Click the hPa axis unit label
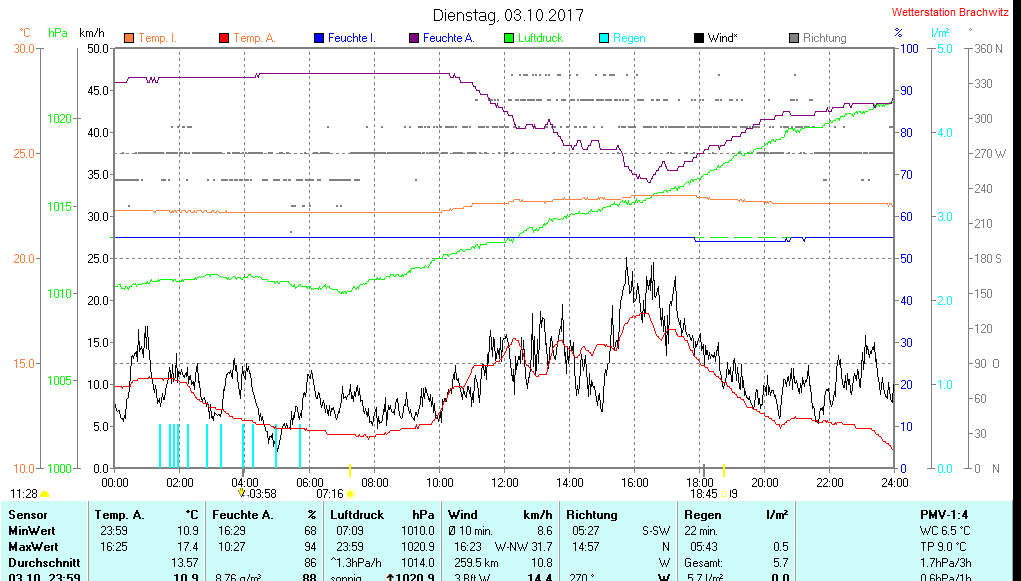 (x=58, y=33)
